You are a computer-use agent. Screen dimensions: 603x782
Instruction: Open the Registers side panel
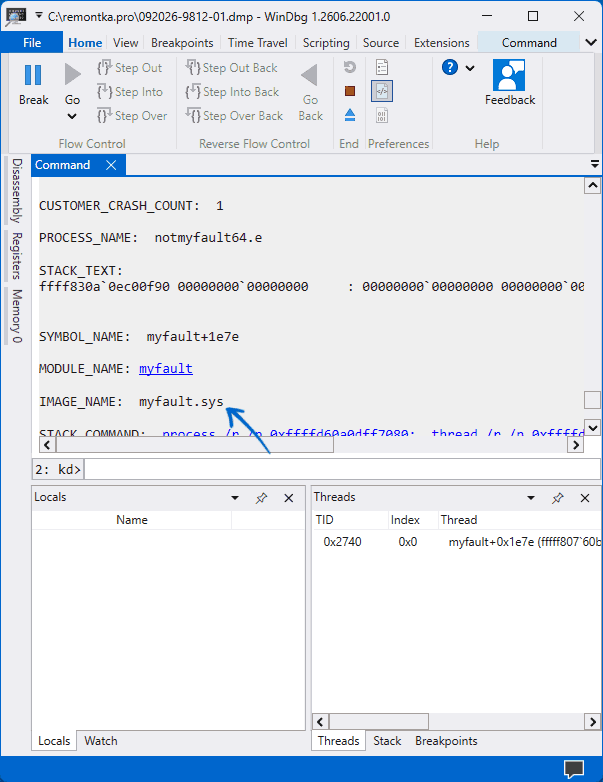coord(17,256)
